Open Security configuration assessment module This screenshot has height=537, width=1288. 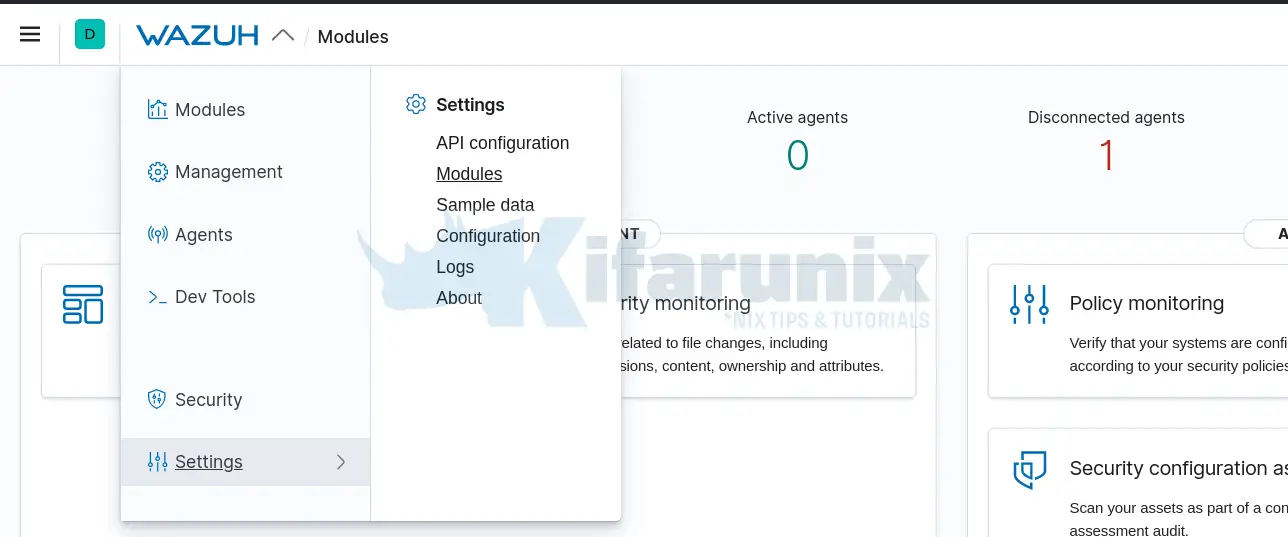pyautogui.click(x=1178, y=469)
